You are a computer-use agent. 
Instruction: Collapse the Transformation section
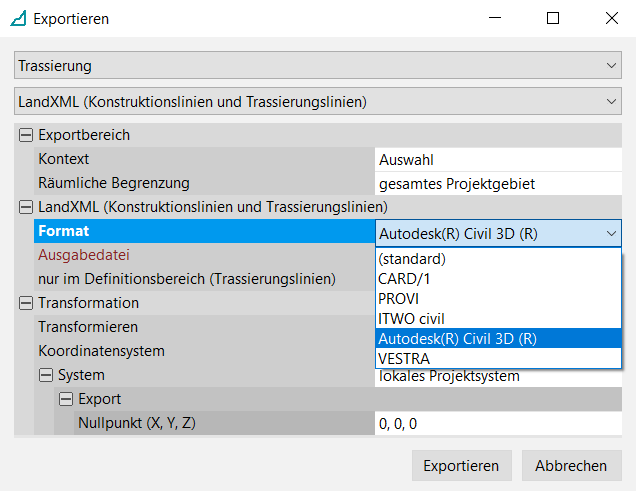pyautogui.click(x=25, y=303)
